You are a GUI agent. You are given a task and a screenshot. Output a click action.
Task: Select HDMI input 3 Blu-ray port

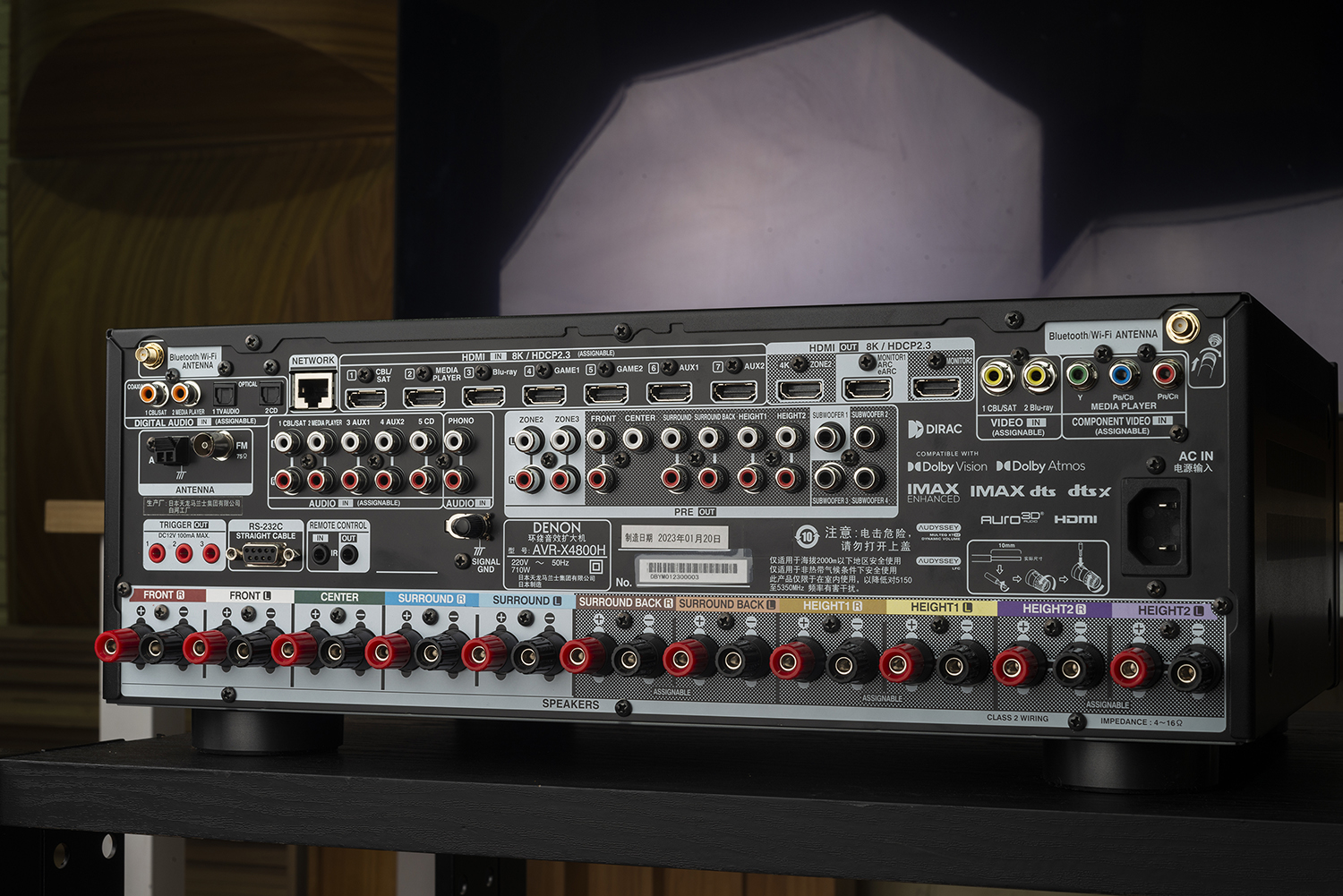coord(483,396)
